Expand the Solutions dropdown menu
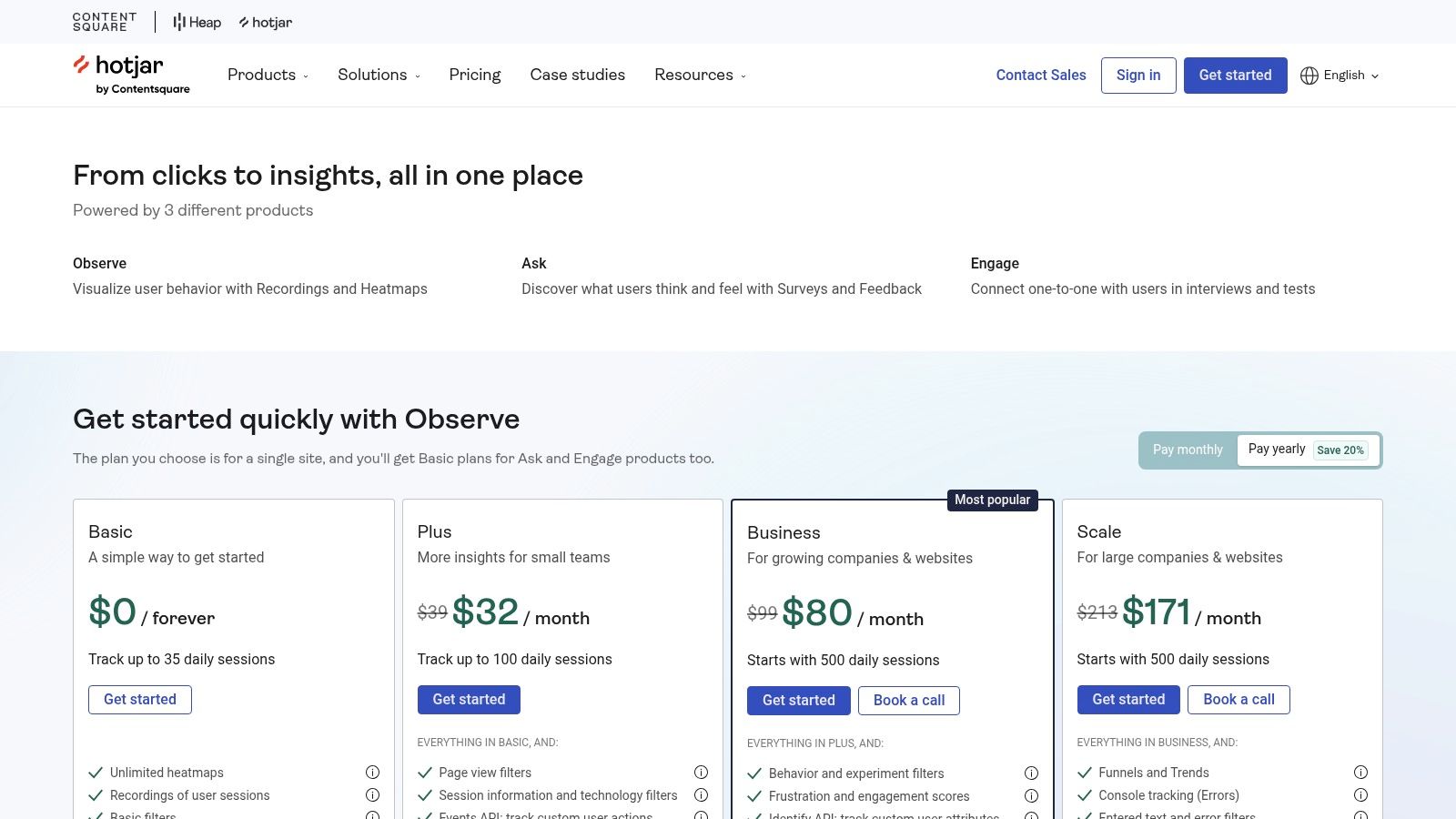This screenshot has width=1456, height=819. [379, 75]
